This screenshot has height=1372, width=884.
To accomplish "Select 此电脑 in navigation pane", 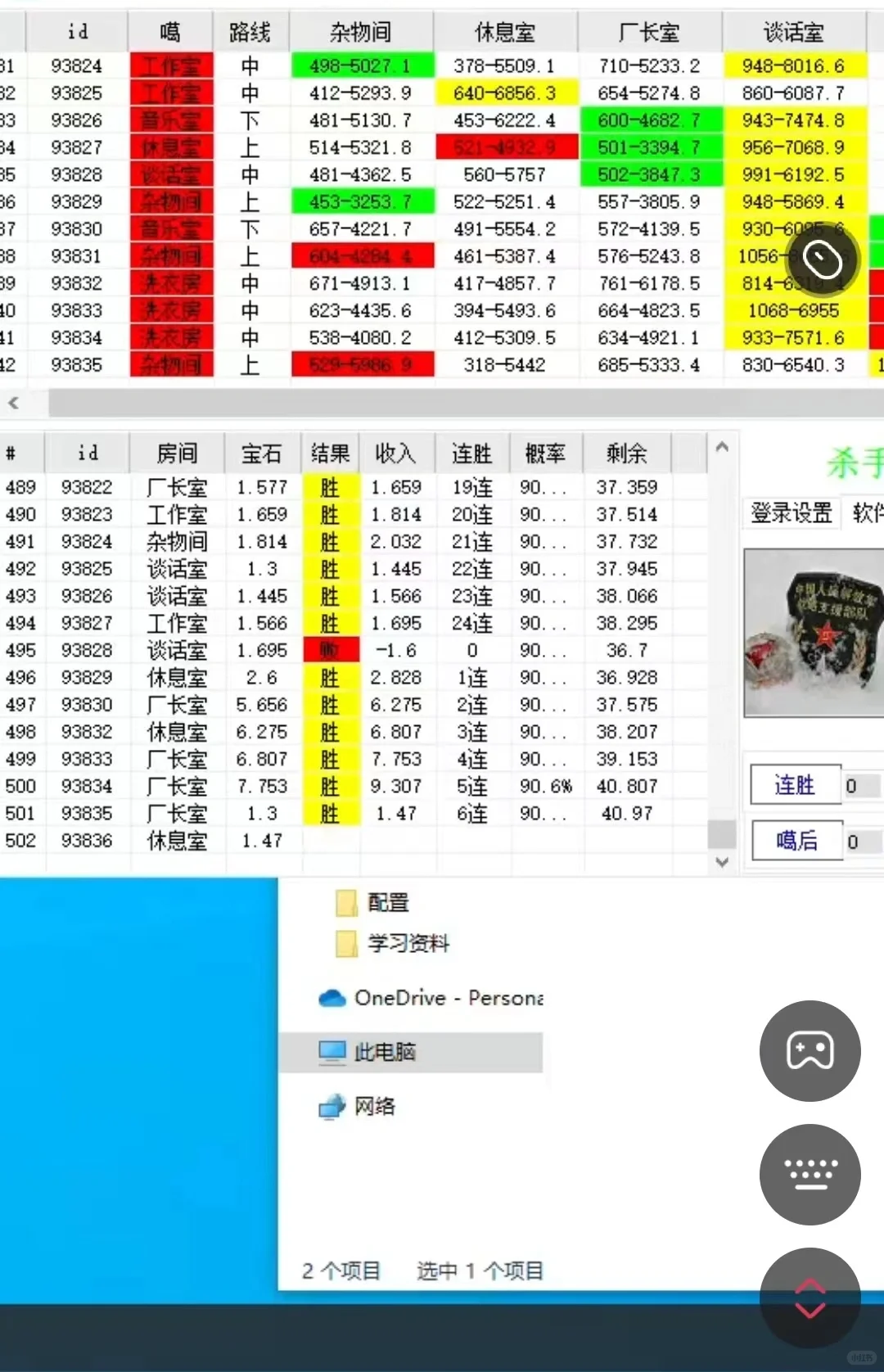I will coord(411,1052).
